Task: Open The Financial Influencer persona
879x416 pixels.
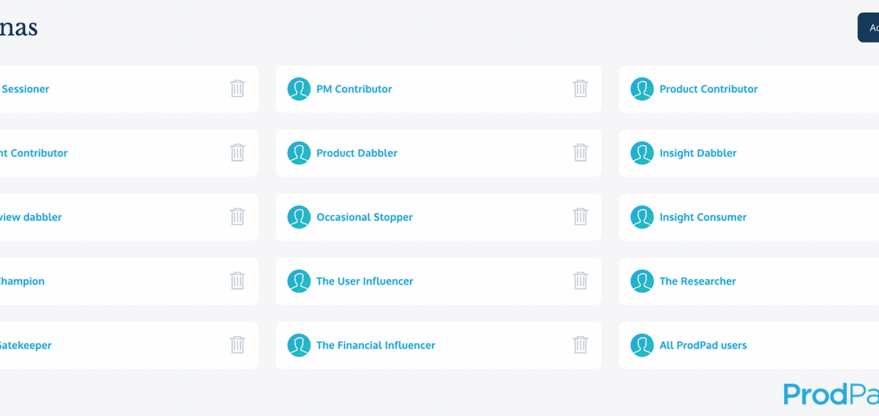Action: [x=376, y=345]
